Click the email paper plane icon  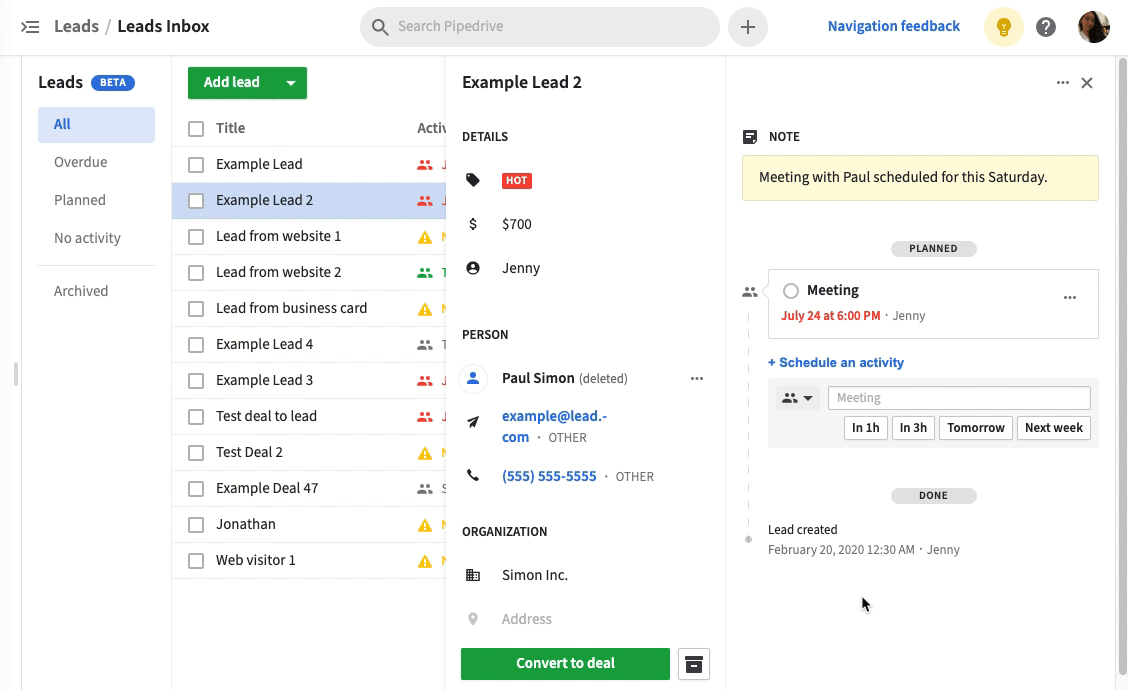473,422
